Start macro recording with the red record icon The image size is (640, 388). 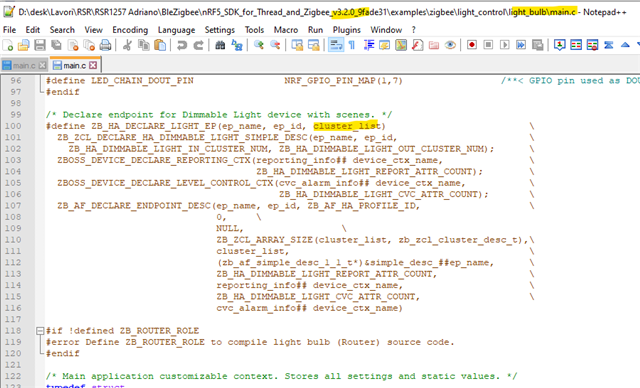(x=472, y=45)
